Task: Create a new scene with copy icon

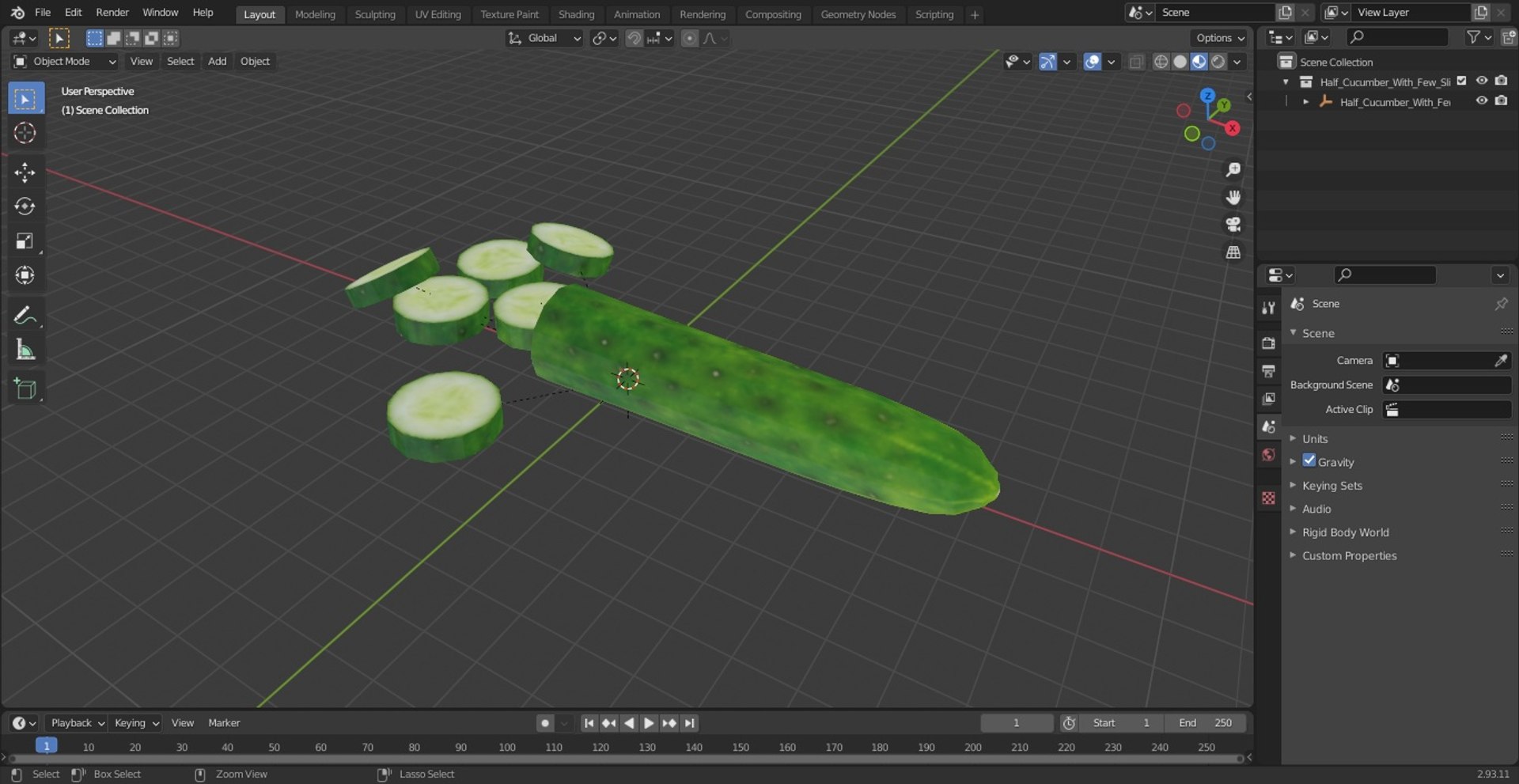Action: point(1285,13)
